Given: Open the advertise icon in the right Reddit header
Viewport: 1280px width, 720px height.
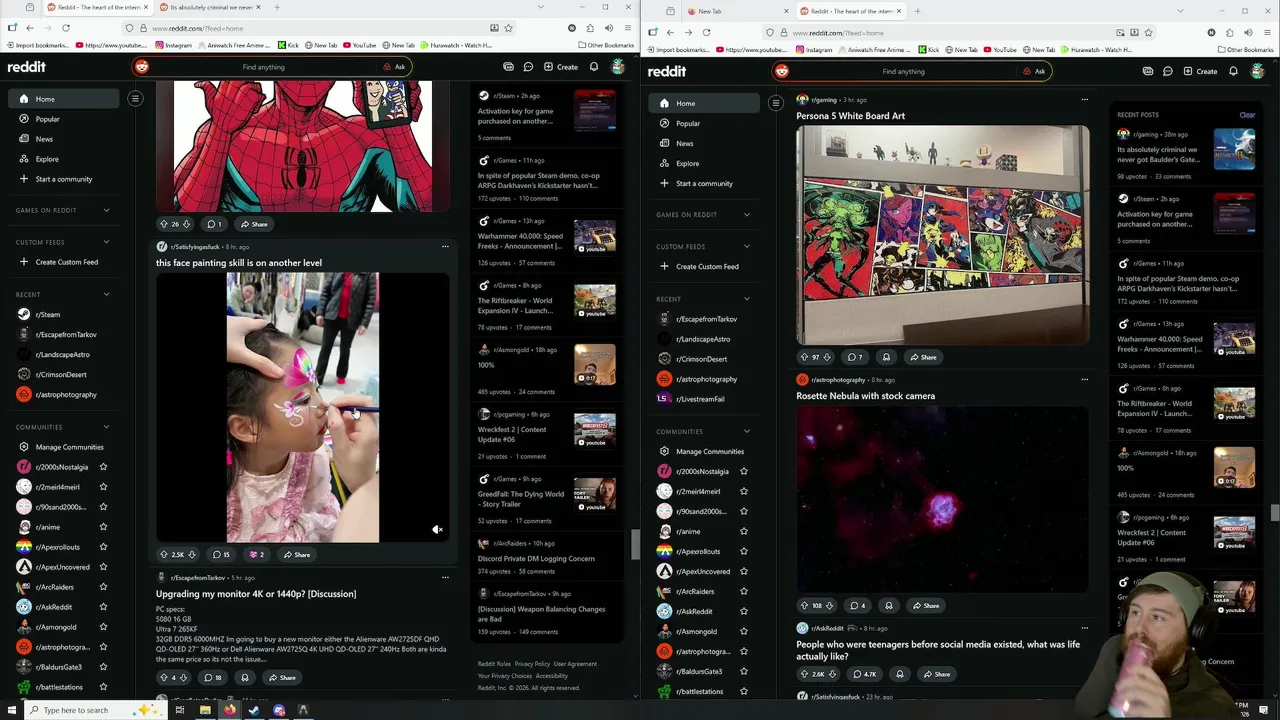Looking at the screenshot, I should point(1148,71).
